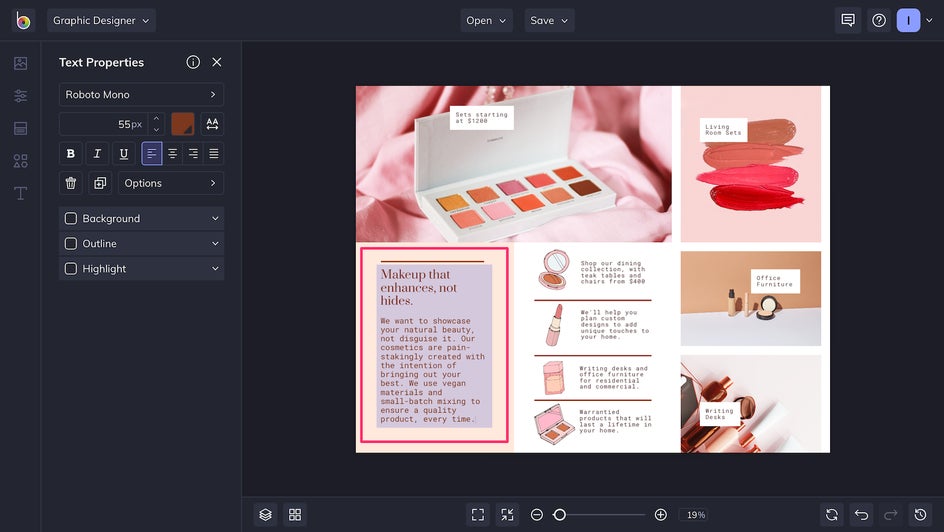Toggle italic text formatting
944x532 pixels.
(x=97, y=153)
